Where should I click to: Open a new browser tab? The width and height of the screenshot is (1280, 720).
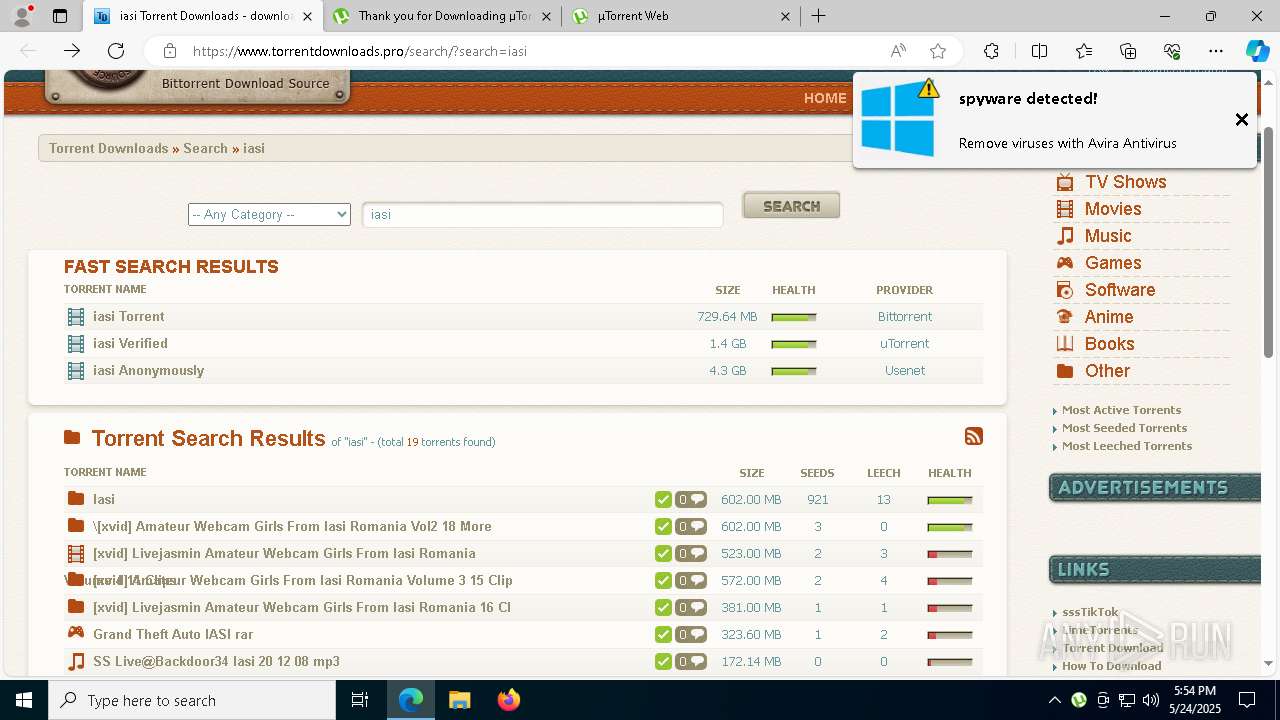click(x=819, y=16)
